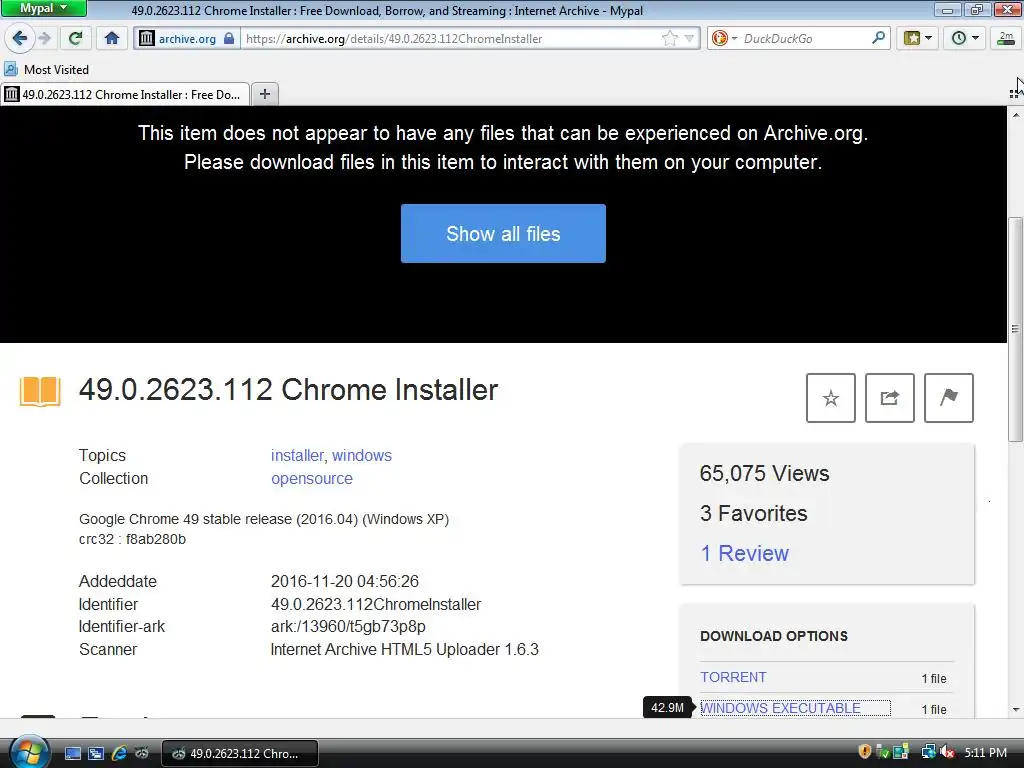Screen dimensions: 1024x768
Task: Open the Mypal application menu
Action: click(43, 8)
